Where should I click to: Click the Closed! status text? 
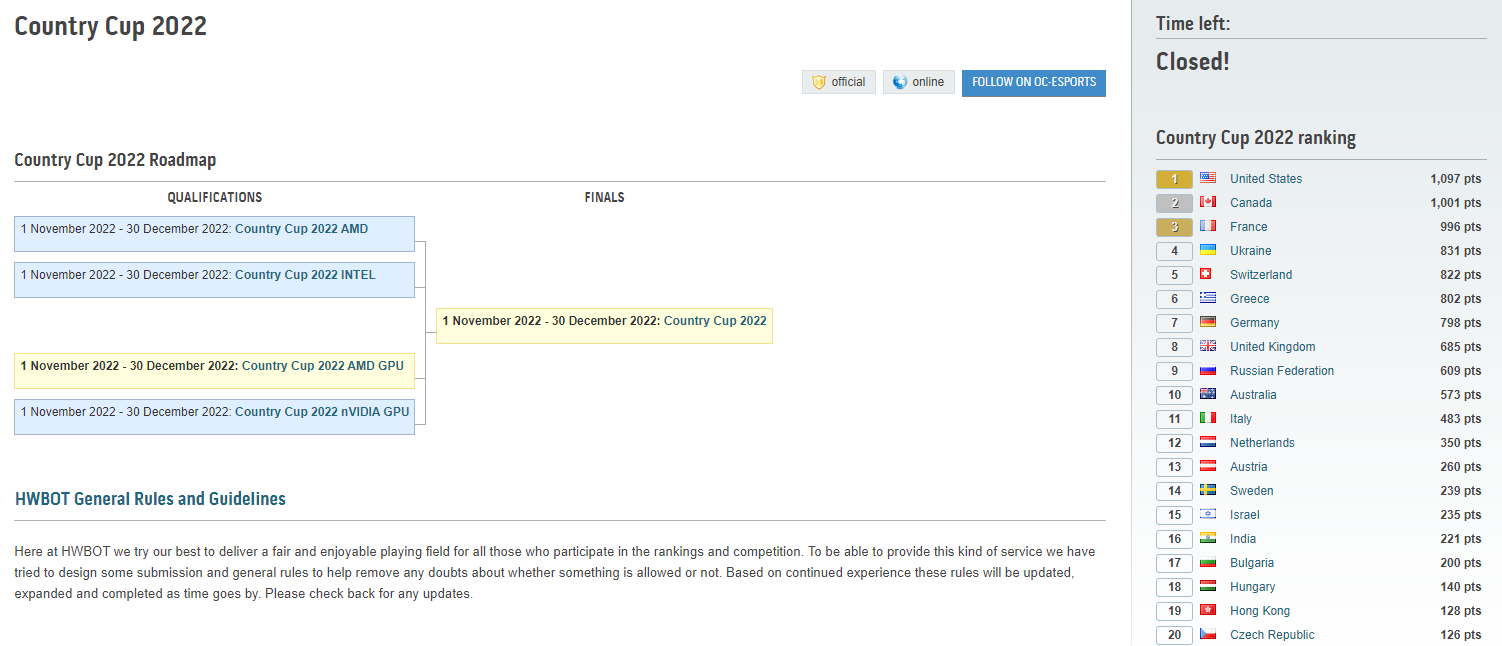[x=1193, y=61]
